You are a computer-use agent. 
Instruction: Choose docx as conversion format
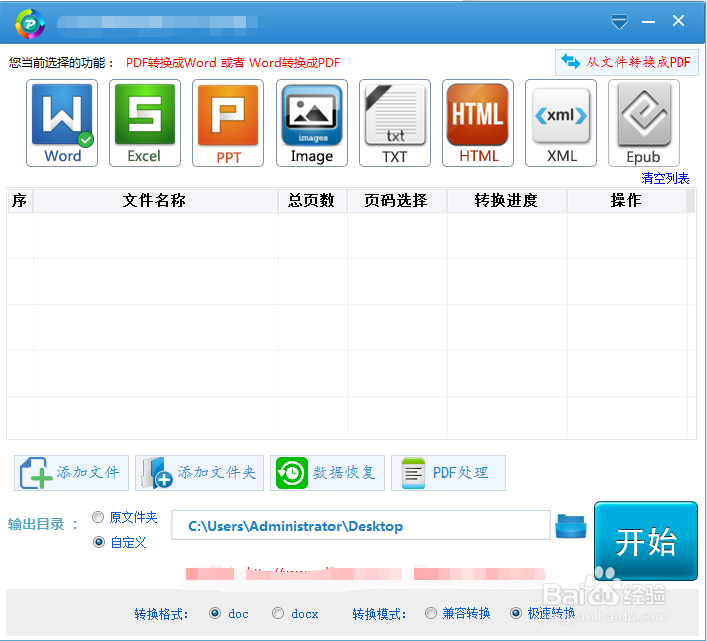295,614
